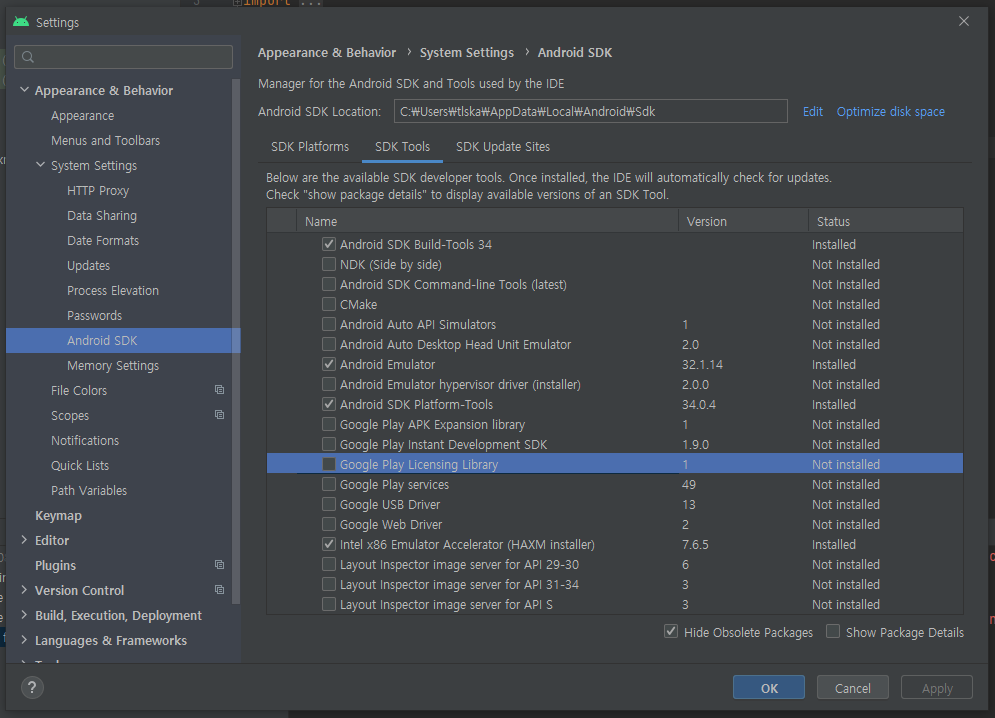Select Quick Lists settings
This screenshot has height=718, width=995.
click(80, 465)
